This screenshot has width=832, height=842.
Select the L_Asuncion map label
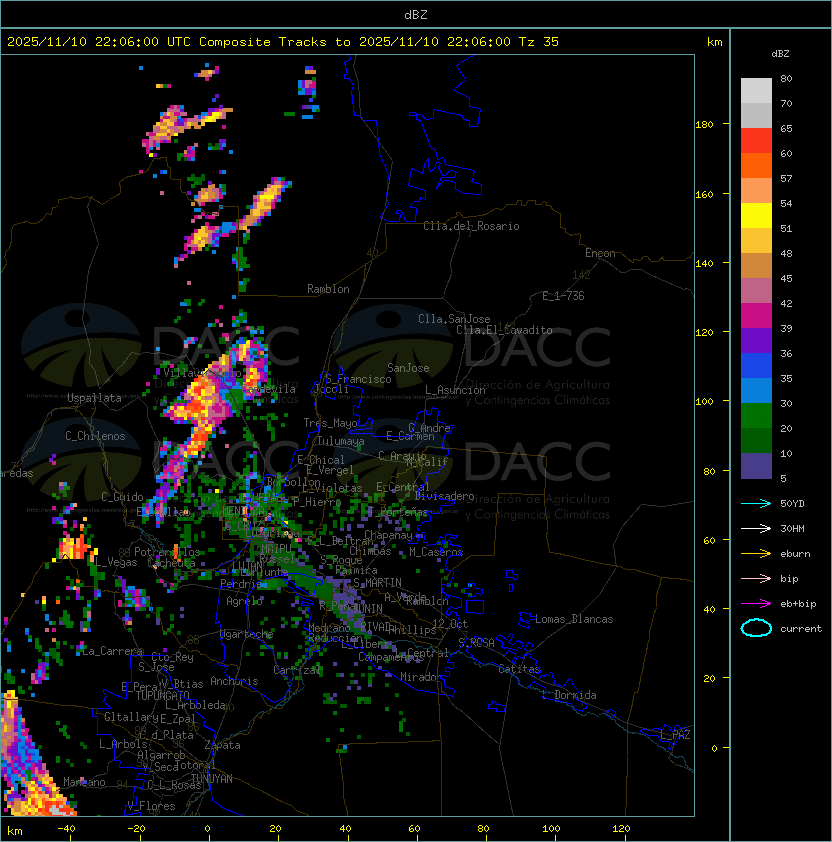click(x=455, y=390)
